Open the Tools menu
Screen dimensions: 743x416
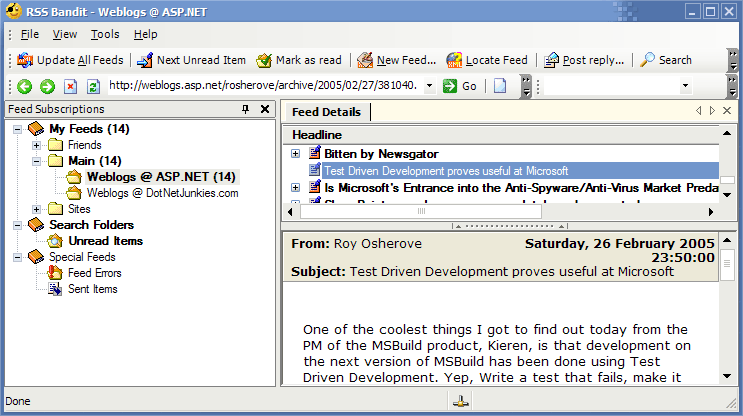point(105,34)
